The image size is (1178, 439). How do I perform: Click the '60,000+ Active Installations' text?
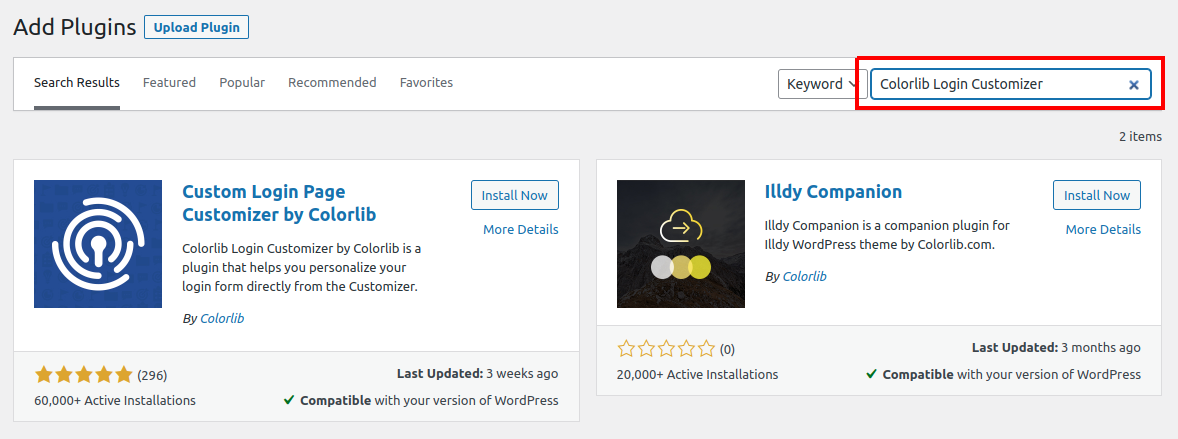click(x=115, y=401)
